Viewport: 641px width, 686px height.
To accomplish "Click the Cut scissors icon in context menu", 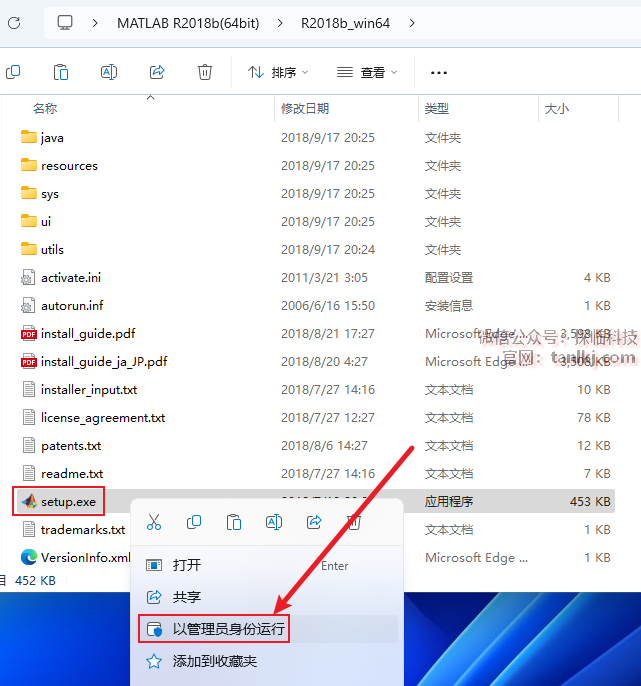I will pyautogui.click(x=154, y=522).
